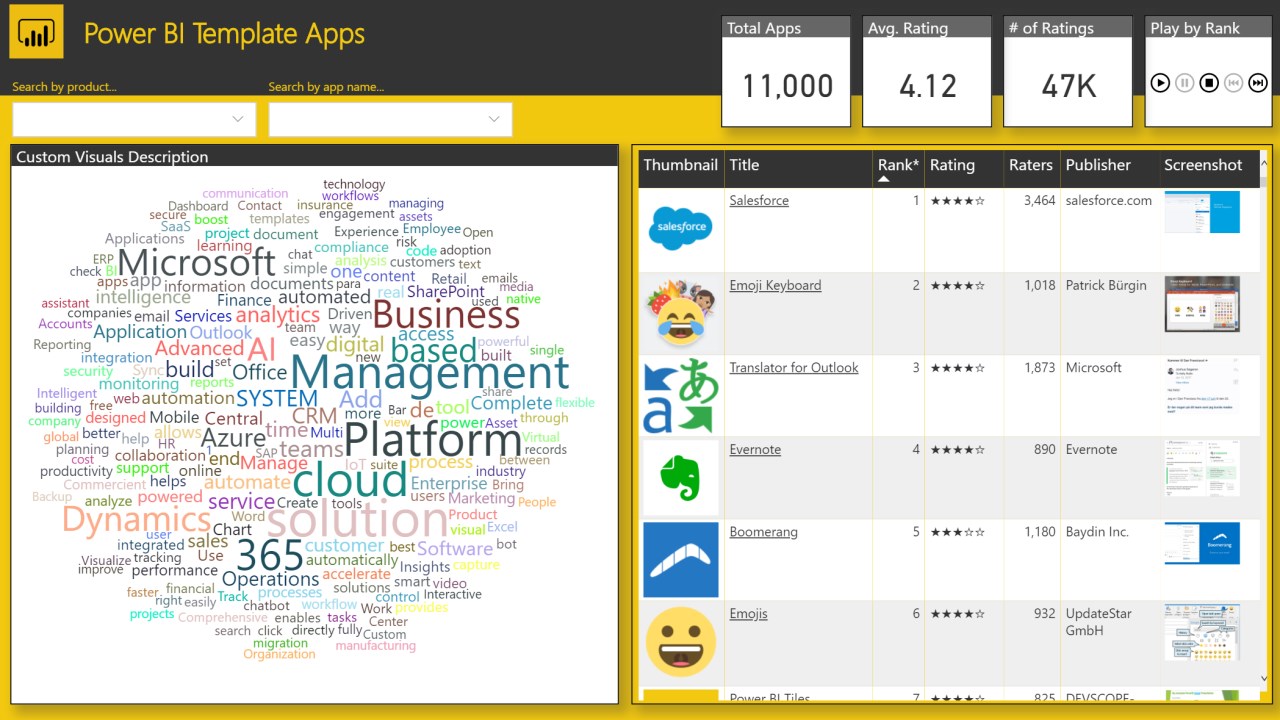Click the Boomerang row star rating
1280x720 pixels.
coord(957,533)
